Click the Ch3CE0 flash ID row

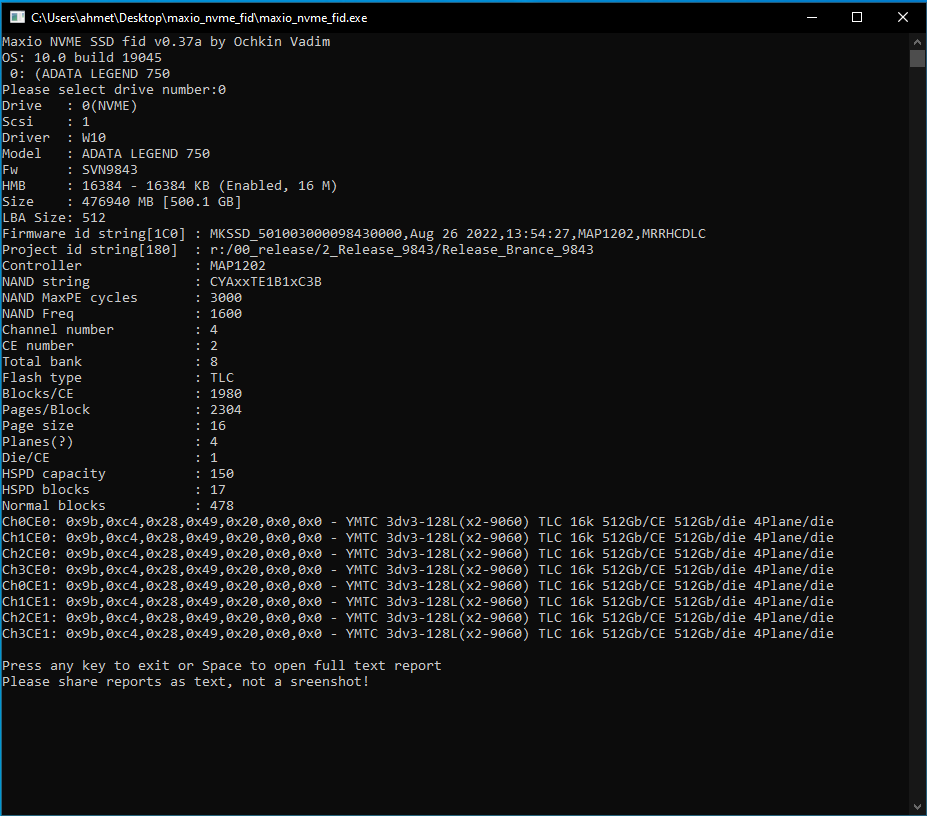pos(418,568)
